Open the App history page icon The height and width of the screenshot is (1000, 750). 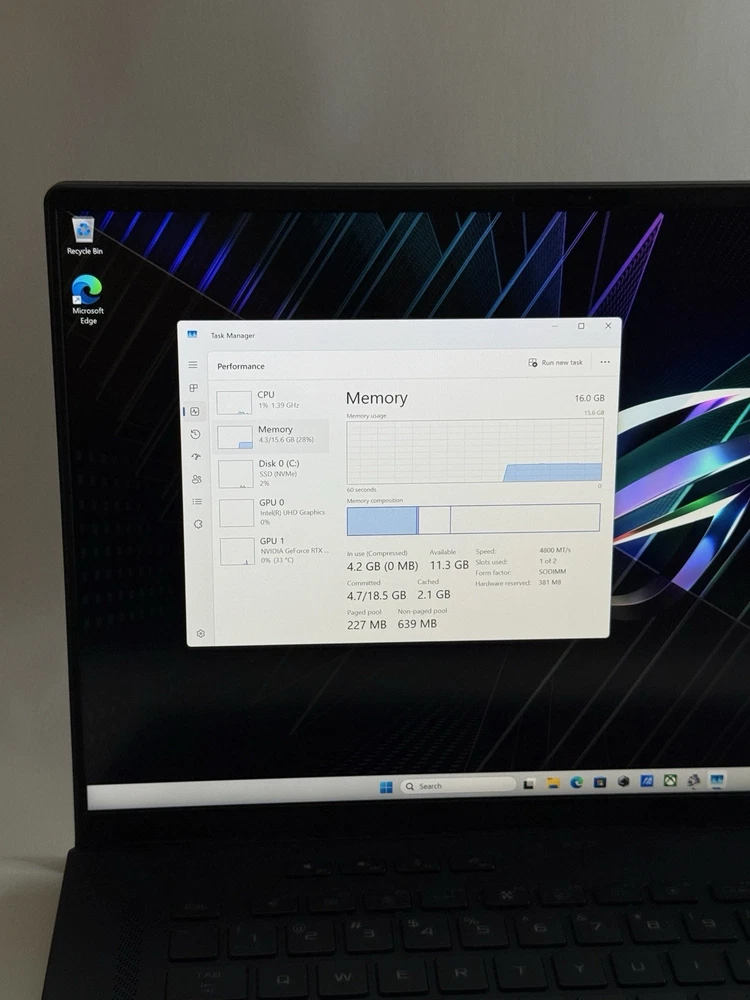coord(196,434)
